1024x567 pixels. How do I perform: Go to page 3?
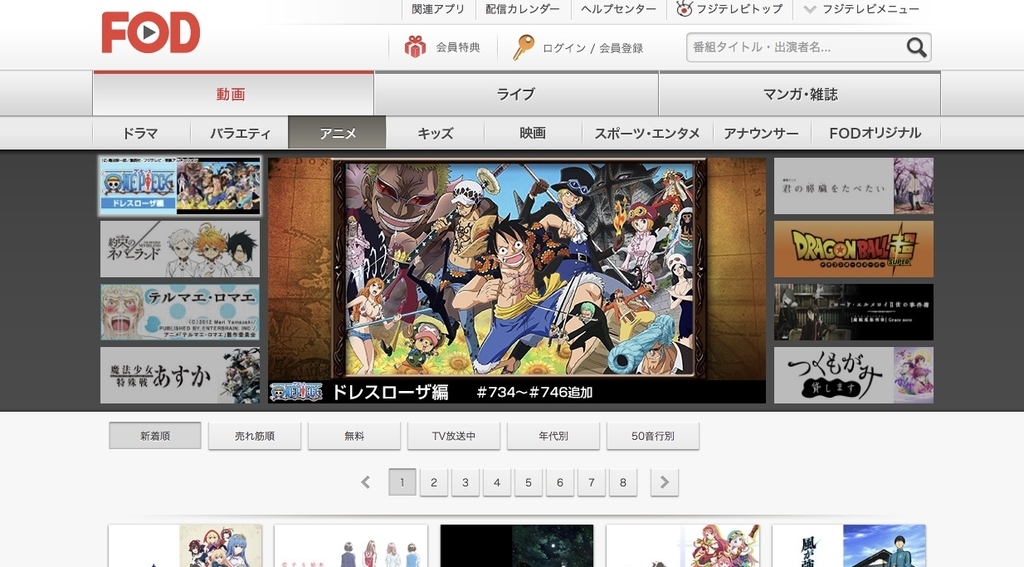[465, 482]
